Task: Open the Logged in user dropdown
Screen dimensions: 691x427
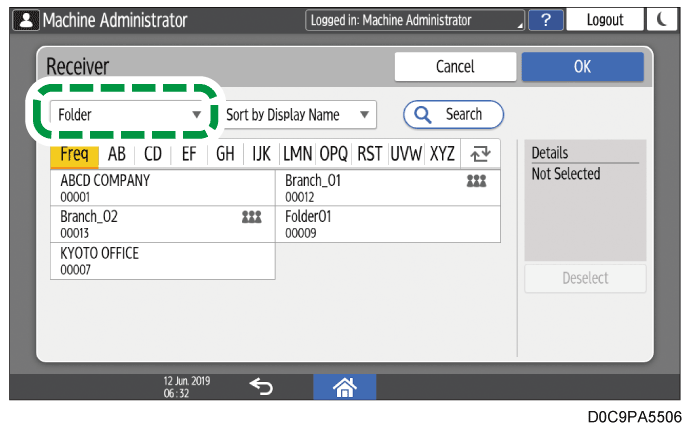Action: point(415,20)
